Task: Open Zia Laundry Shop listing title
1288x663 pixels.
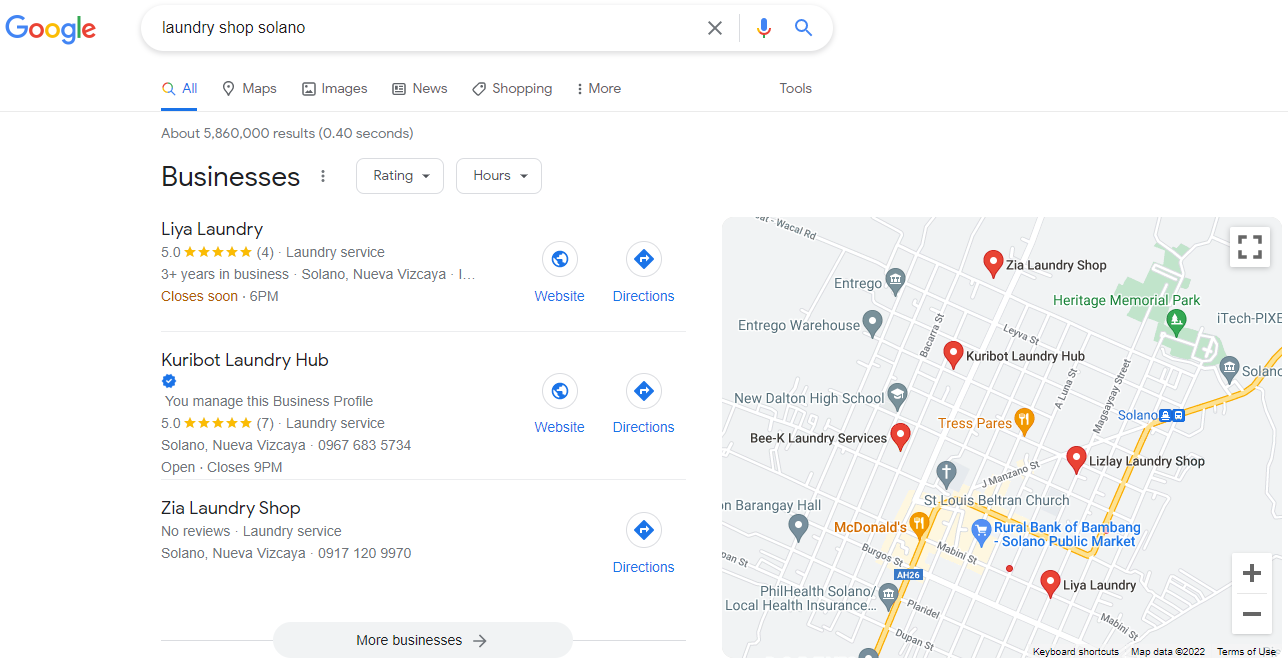Action: pos(231,508)
